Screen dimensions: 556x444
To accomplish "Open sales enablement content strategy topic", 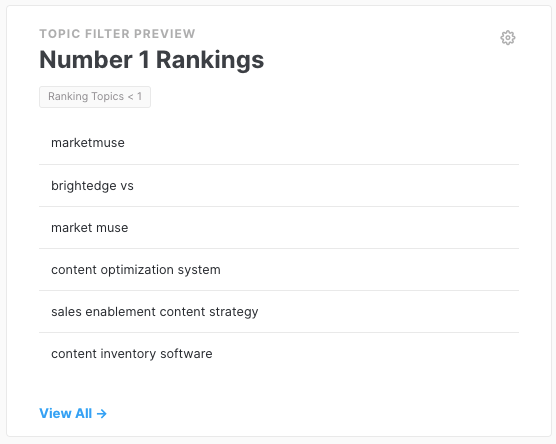I will point(279,312).
